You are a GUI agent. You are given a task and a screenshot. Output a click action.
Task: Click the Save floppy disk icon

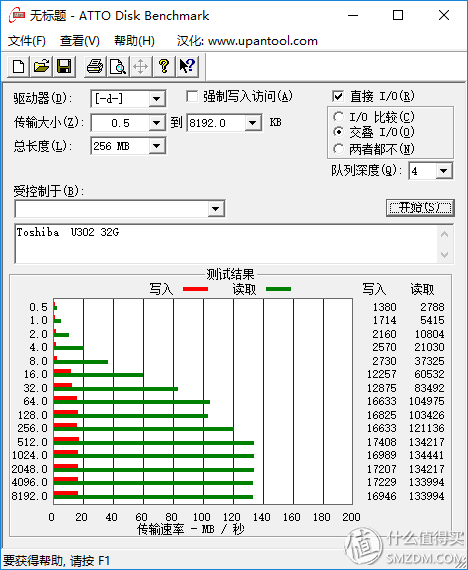[64, 67]
